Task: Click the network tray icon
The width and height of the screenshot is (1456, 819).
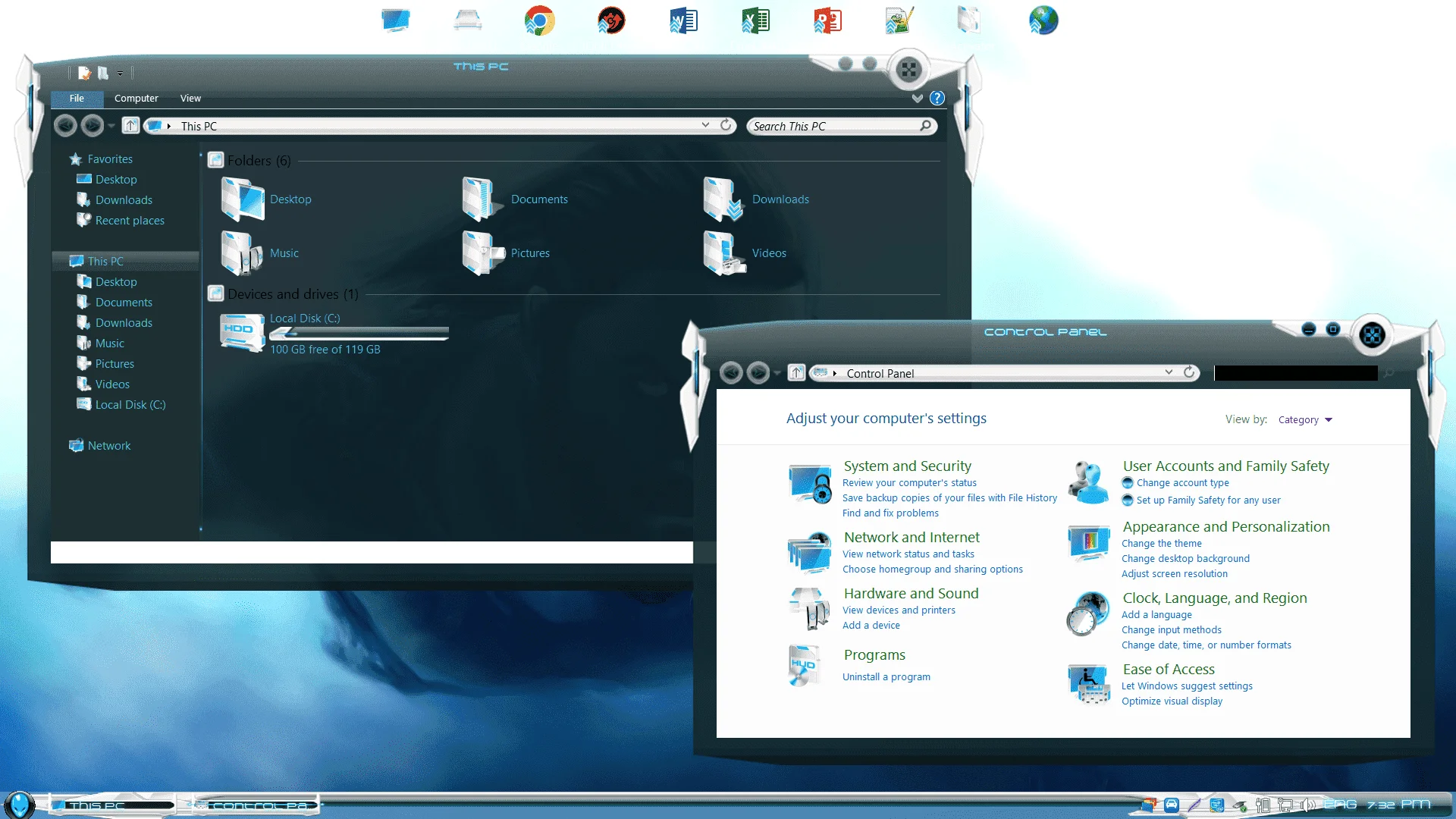Action: click(1285, 805)
